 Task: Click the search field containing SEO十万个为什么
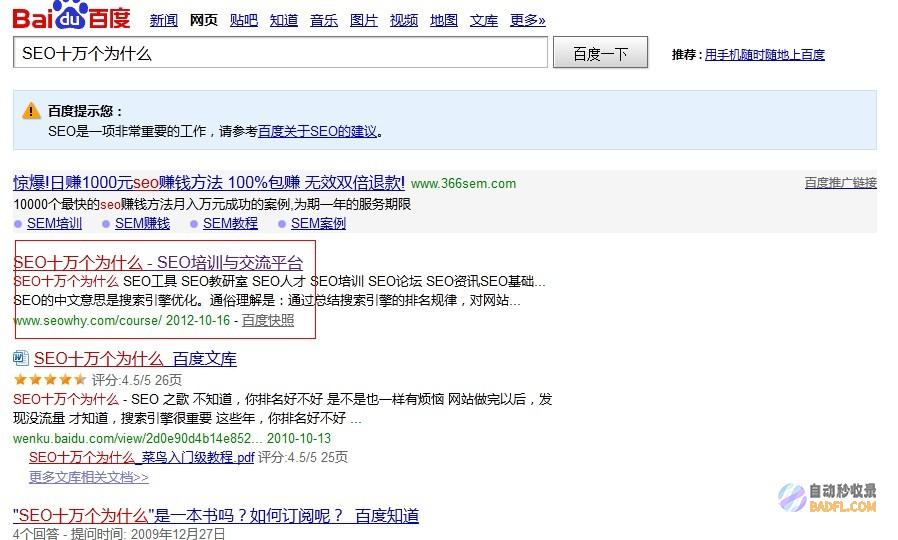tap(280, 53)
